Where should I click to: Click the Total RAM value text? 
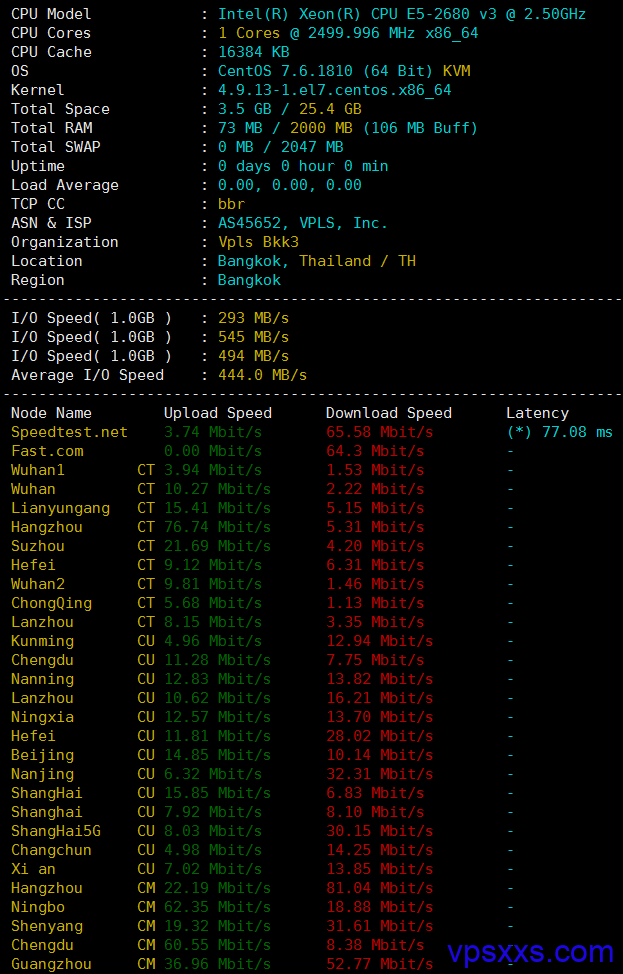[x=347, y=128]
